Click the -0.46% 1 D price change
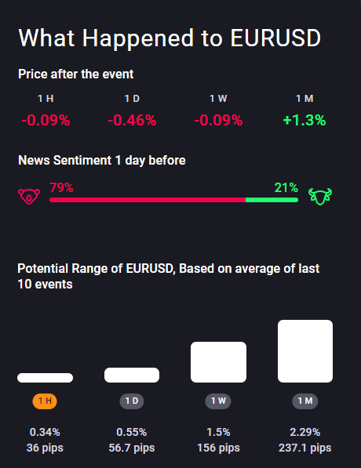This screenshot has width=361, height=468. click(x=132, y=120)
